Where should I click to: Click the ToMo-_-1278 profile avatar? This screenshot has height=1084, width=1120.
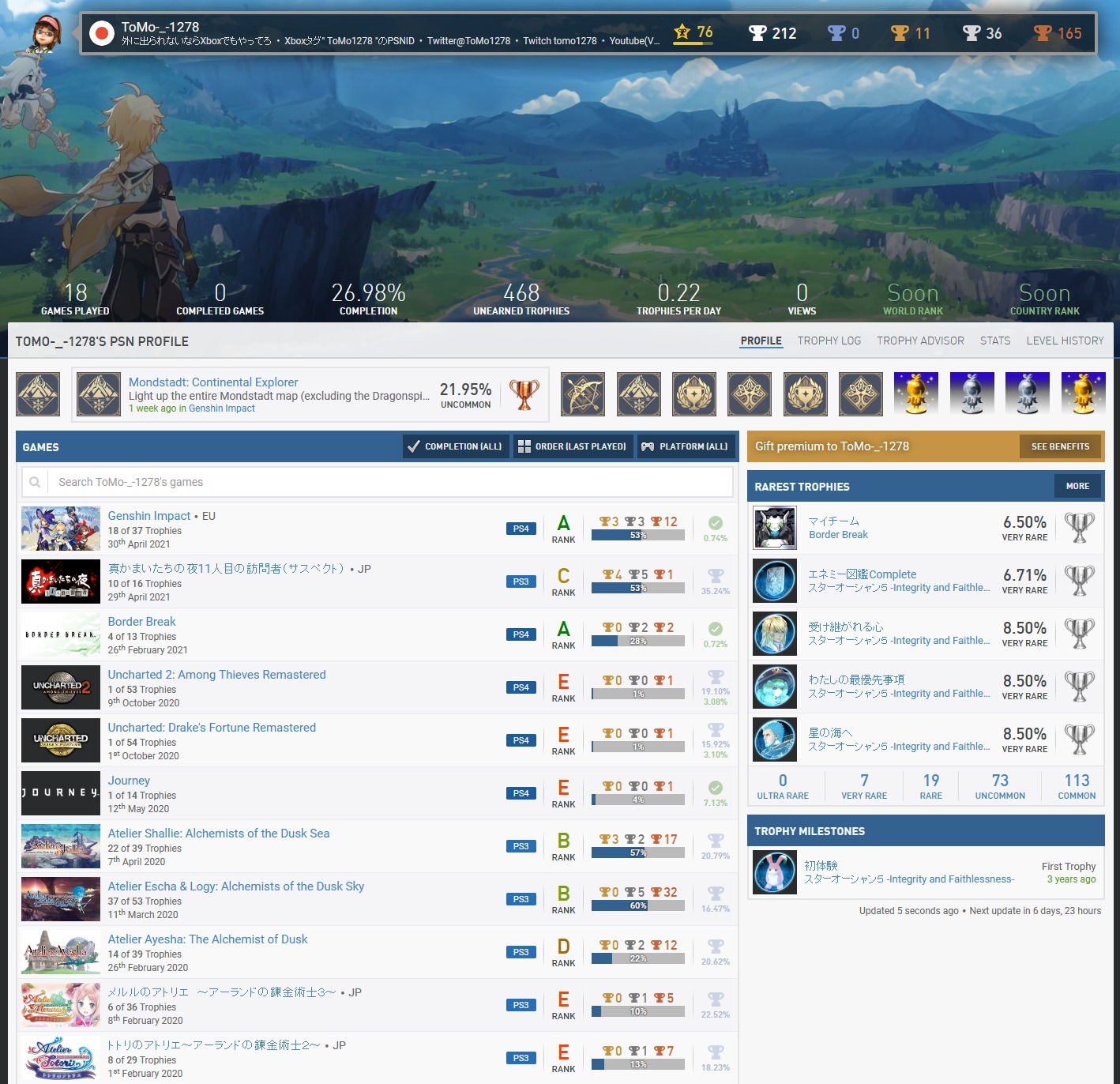tap(48, 34)
